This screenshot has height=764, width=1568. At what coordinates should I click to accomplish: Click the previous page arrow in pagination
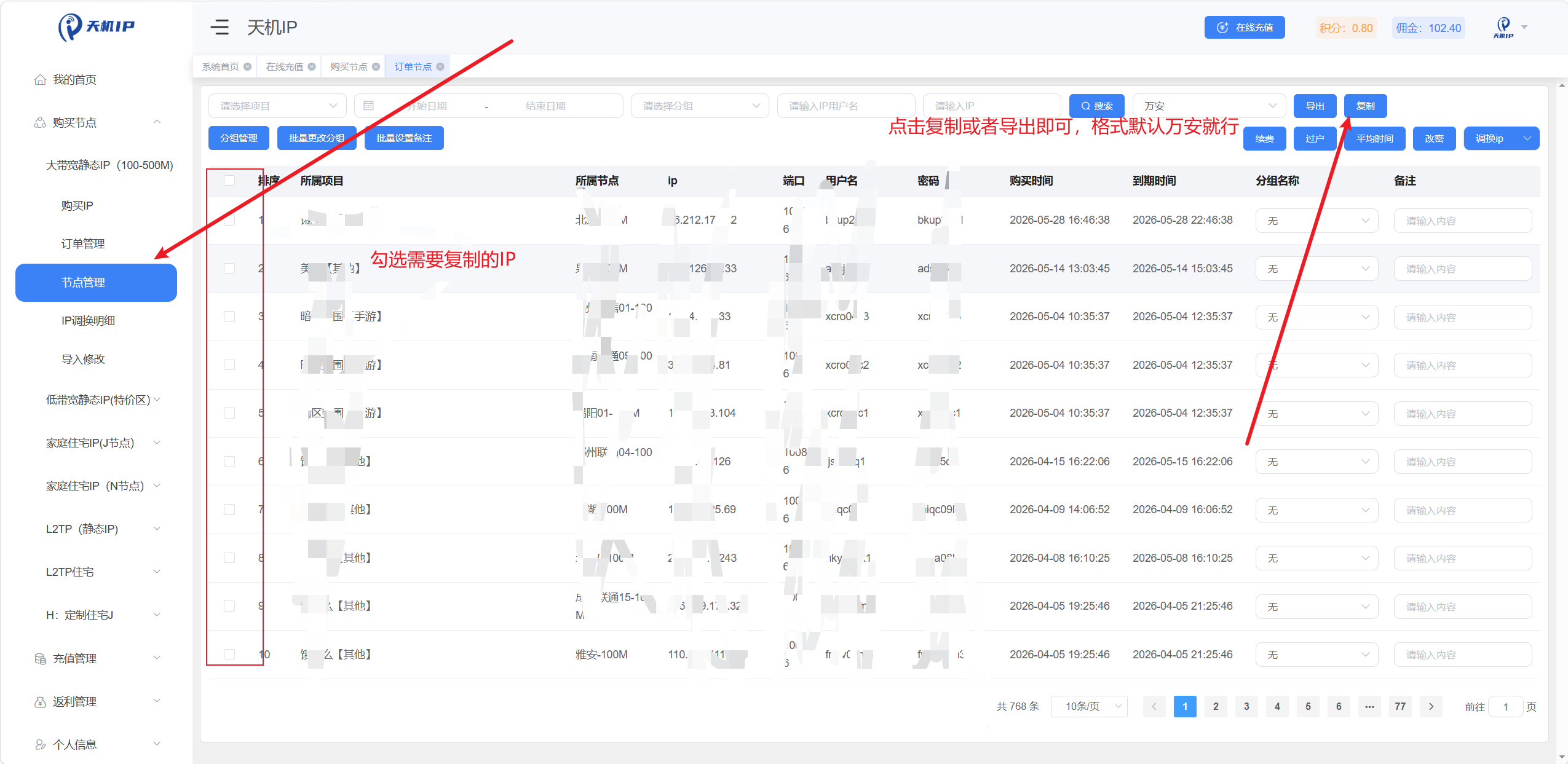(1154, 707)
